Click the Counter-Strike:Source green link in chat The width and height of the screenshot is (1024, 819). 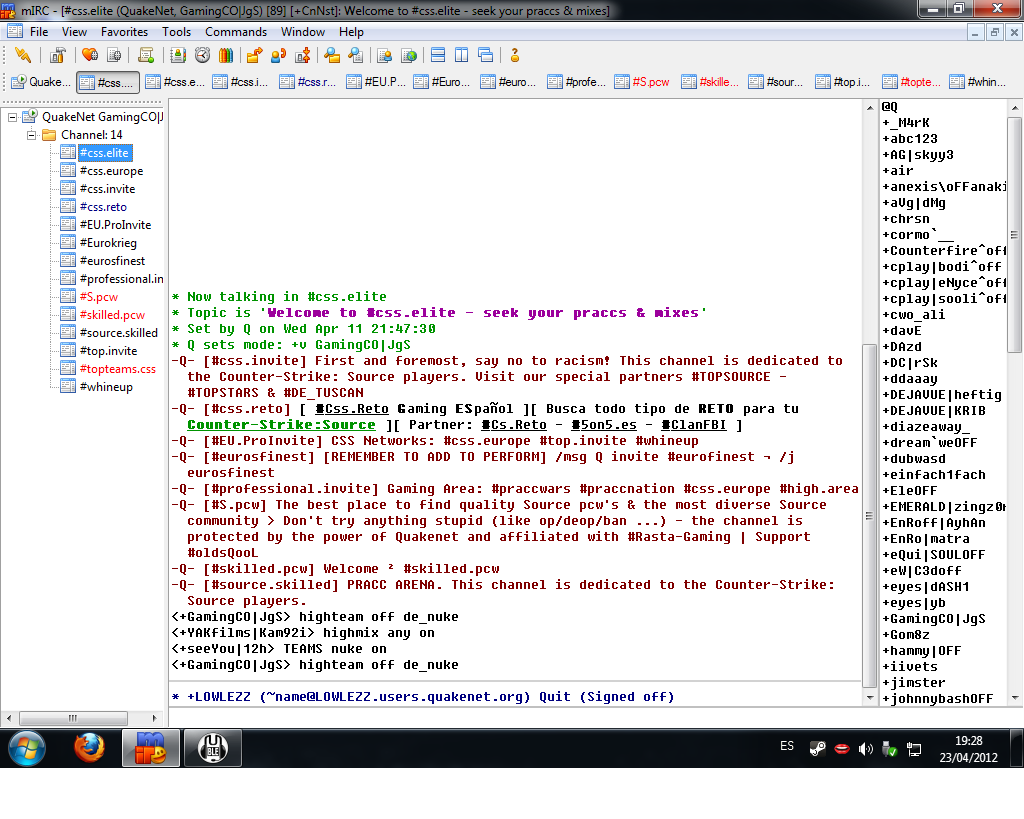pyautogui.click(x=281, y=425)
